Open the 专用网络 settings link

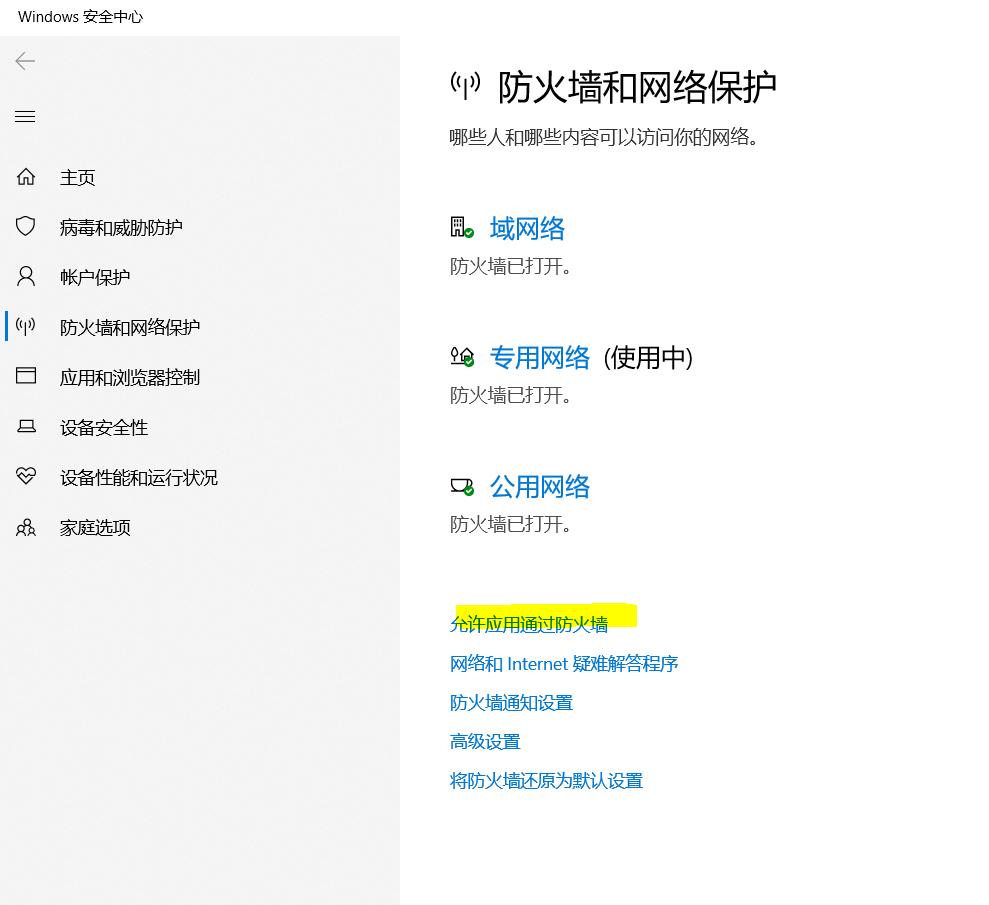[x=540, y=358]
